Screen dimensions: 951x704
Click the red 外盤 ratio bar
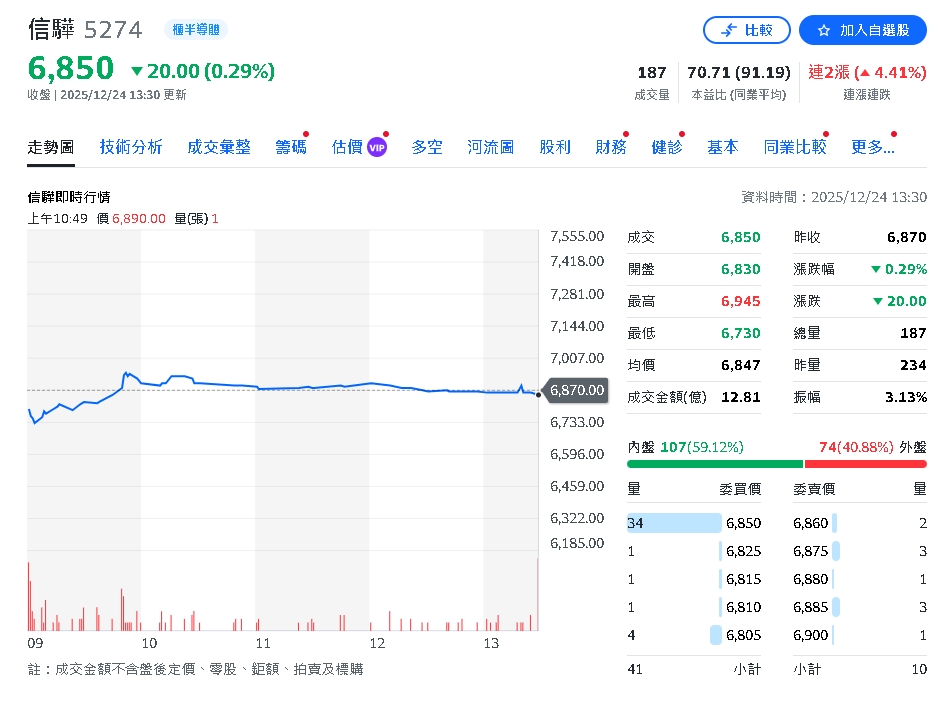point(865,464)
